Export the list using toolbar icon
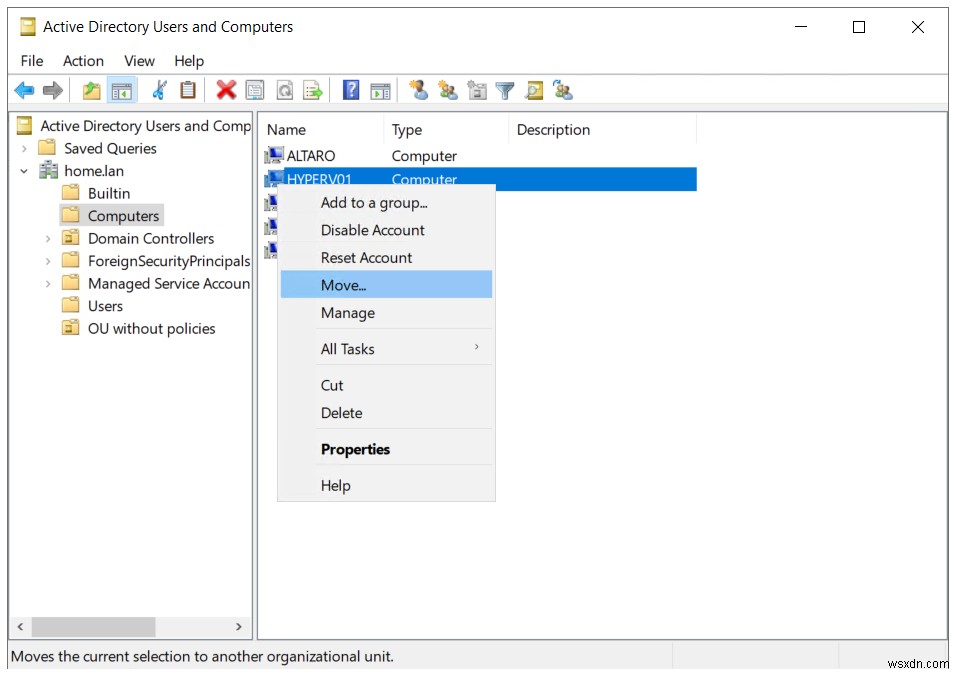Viewport: 961px width, 674px height. [x=312, y=90]
